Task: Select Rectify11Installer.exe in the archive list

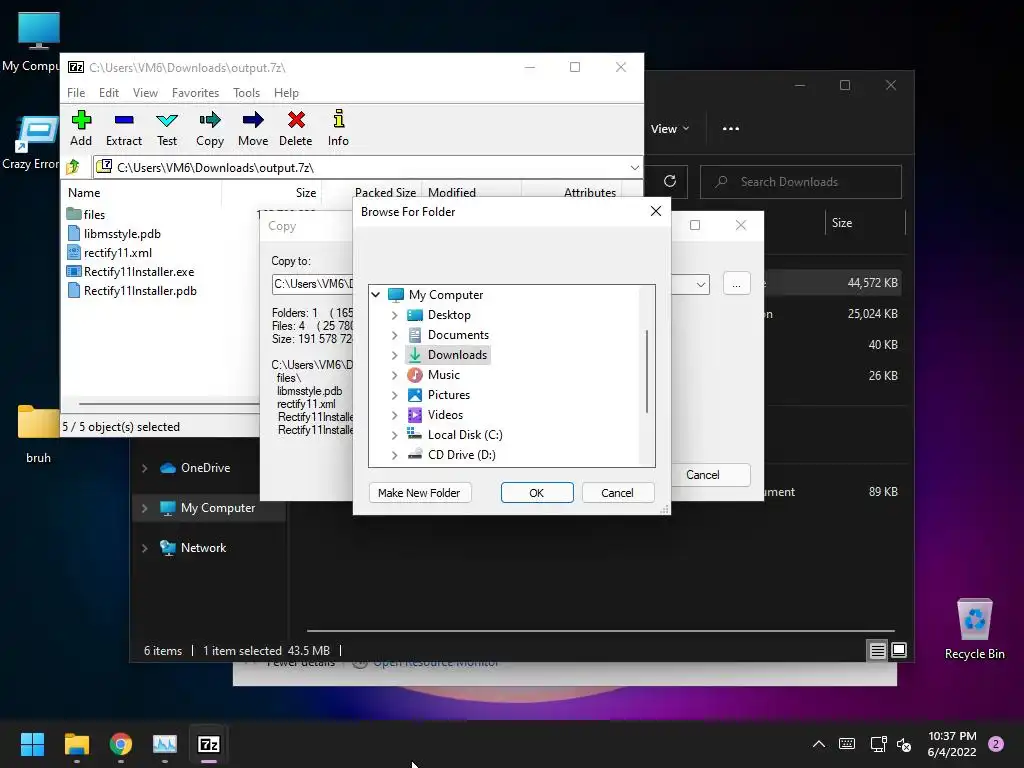Action: tap(130, 272)
